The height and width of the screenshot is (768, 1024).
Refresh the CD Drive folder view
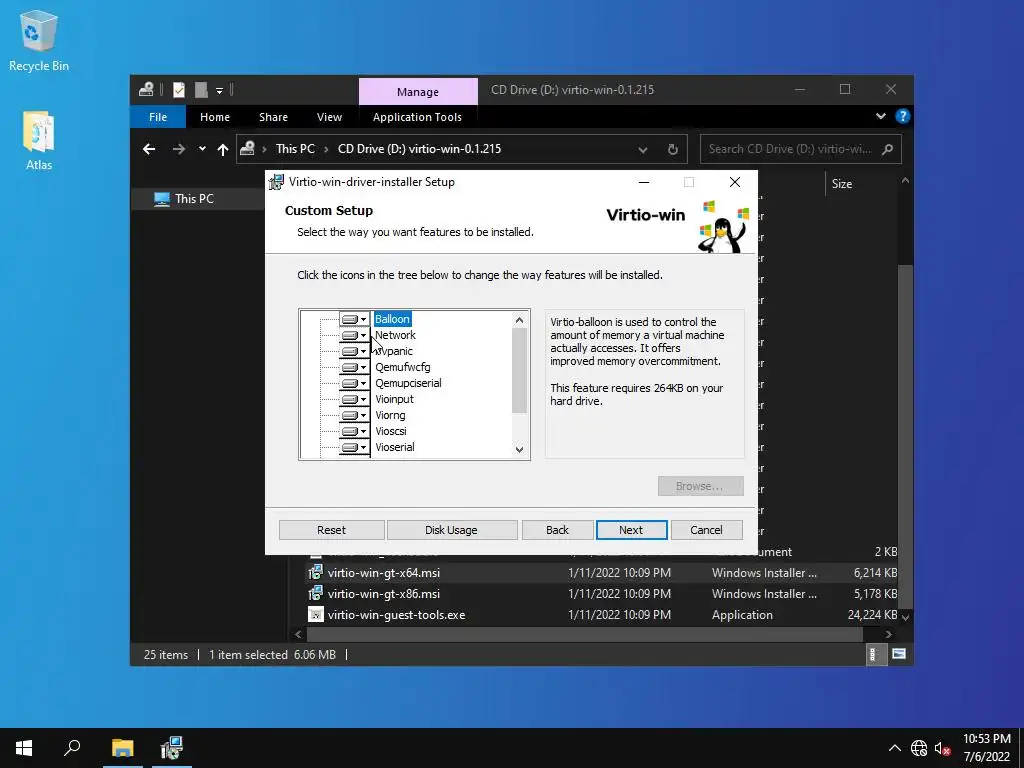click(x=673, y=150)
